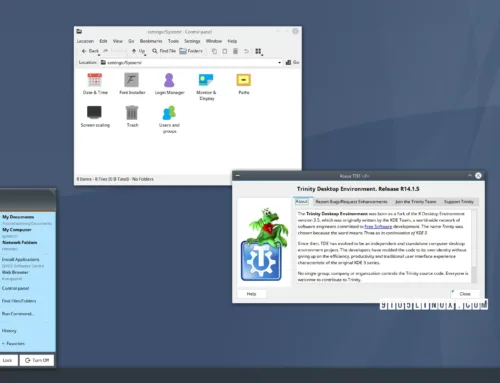
Task: Switch to the Support Trinity tab
Action: coord(459,202)
